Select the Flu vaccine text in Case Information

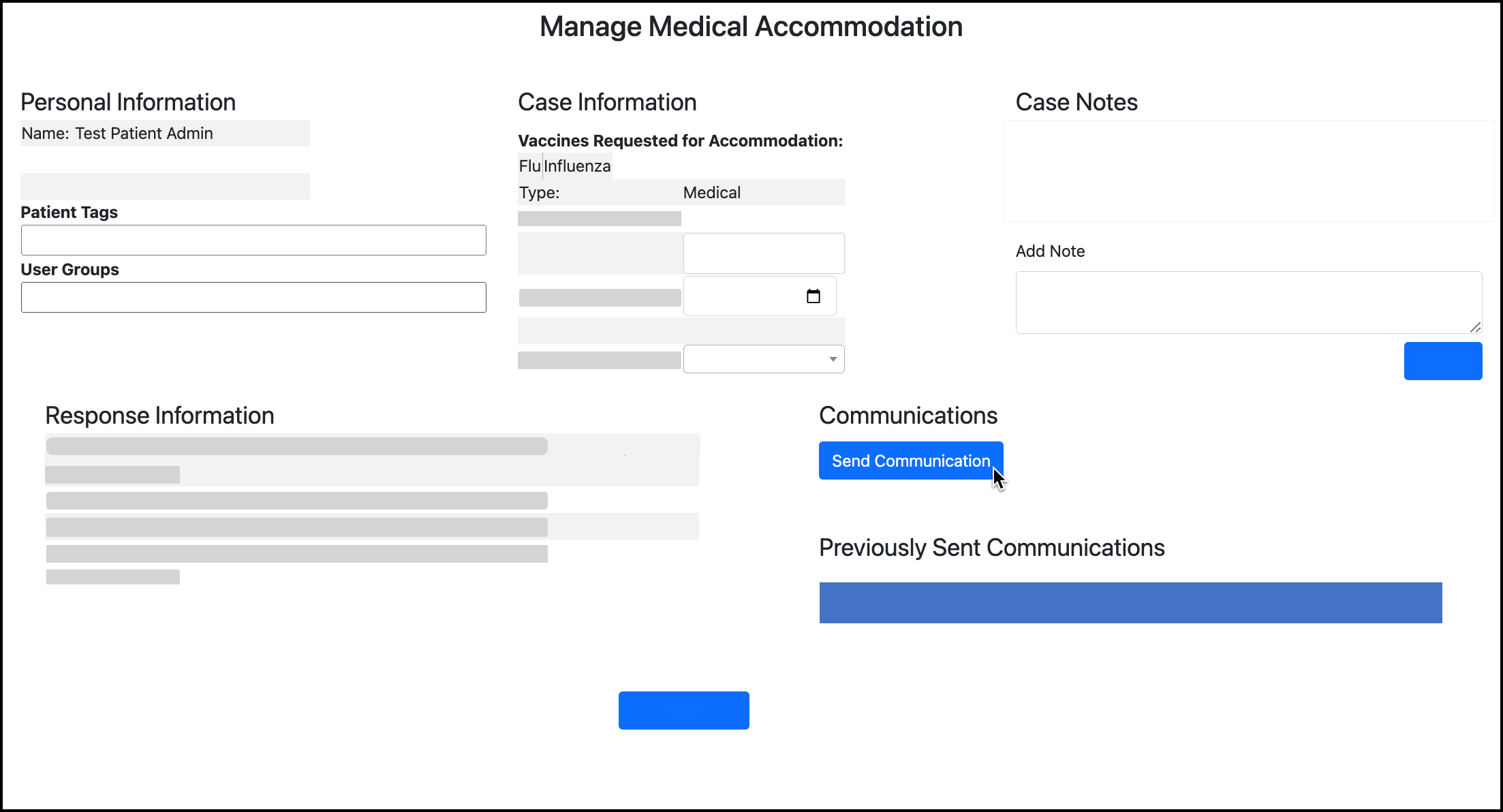tap(529, 166)
